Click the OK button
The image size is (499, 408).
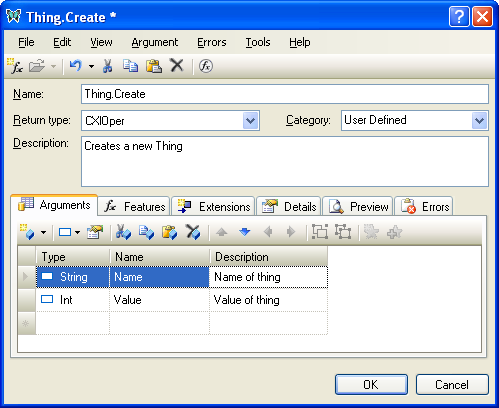pyautogui.click(x=371, y=385)
